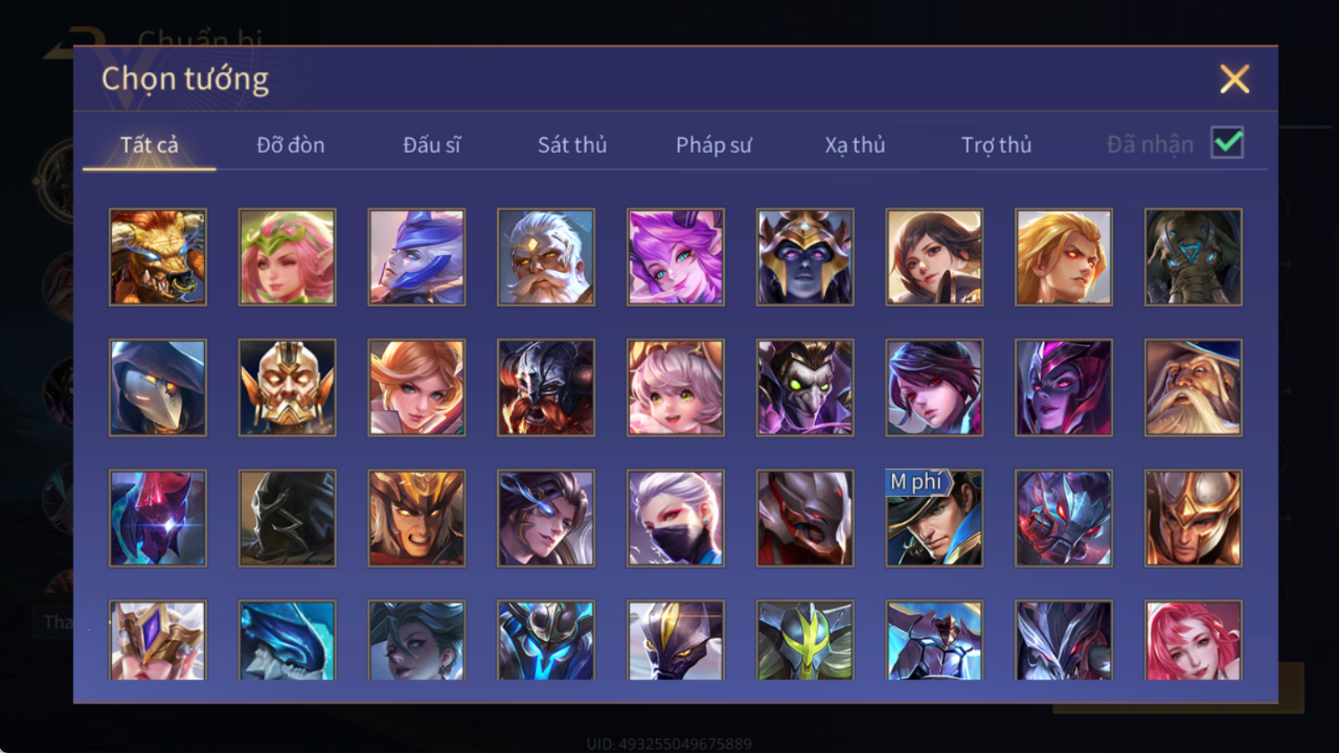The image size is (1339, 753).
Task: Select the wizard with pointed hat and beard
Action: tap(1194, 387)
